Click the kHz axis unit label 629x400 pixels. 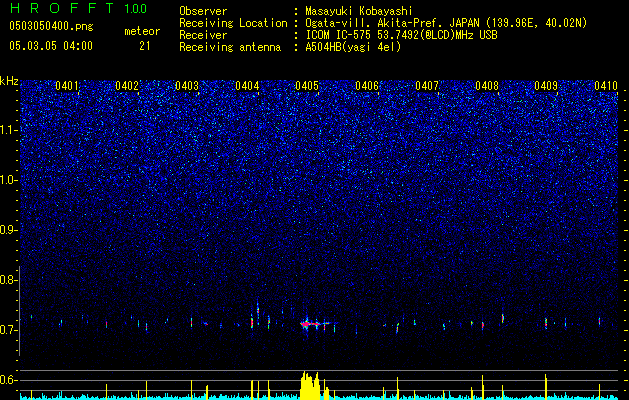point(9,81)
